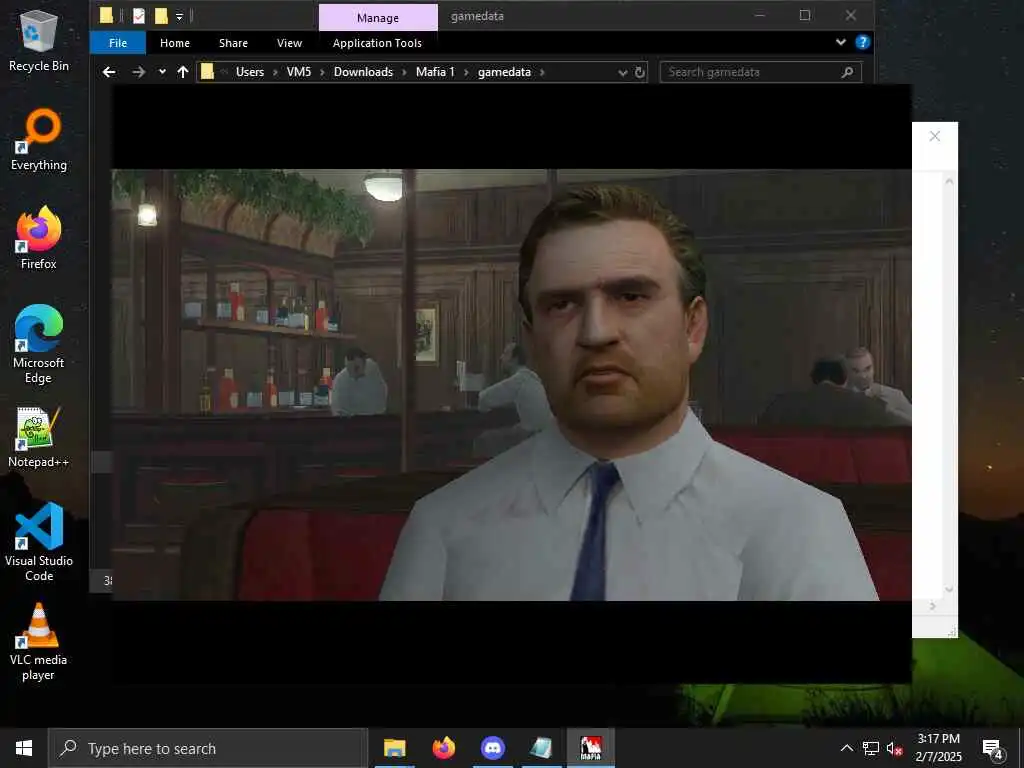Go up one folder level in Explorer
The image size is (1024, 768).
click(183, 72)
